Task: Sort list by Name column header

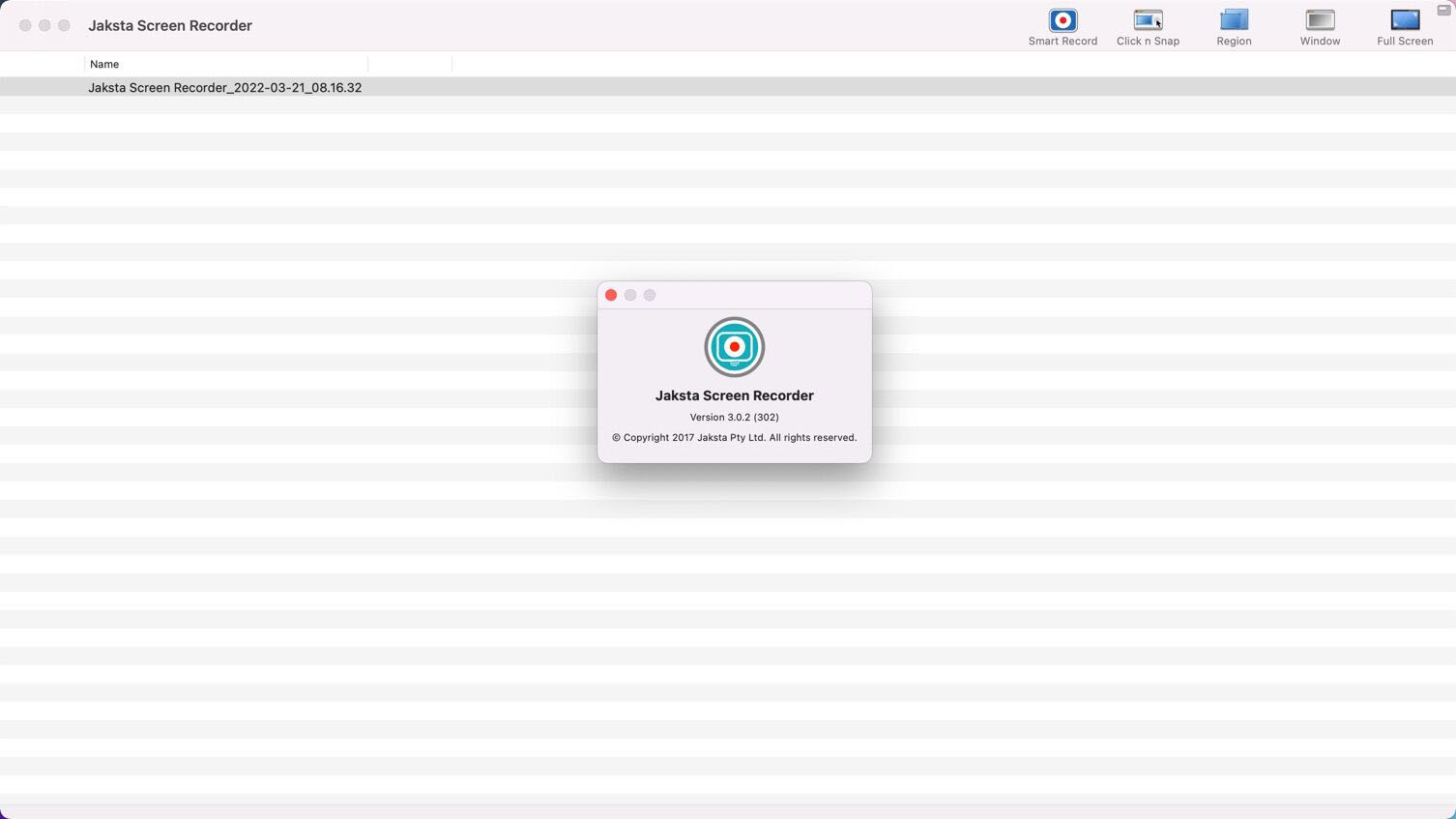Action: pyautogui.click(x=225, y=64)
